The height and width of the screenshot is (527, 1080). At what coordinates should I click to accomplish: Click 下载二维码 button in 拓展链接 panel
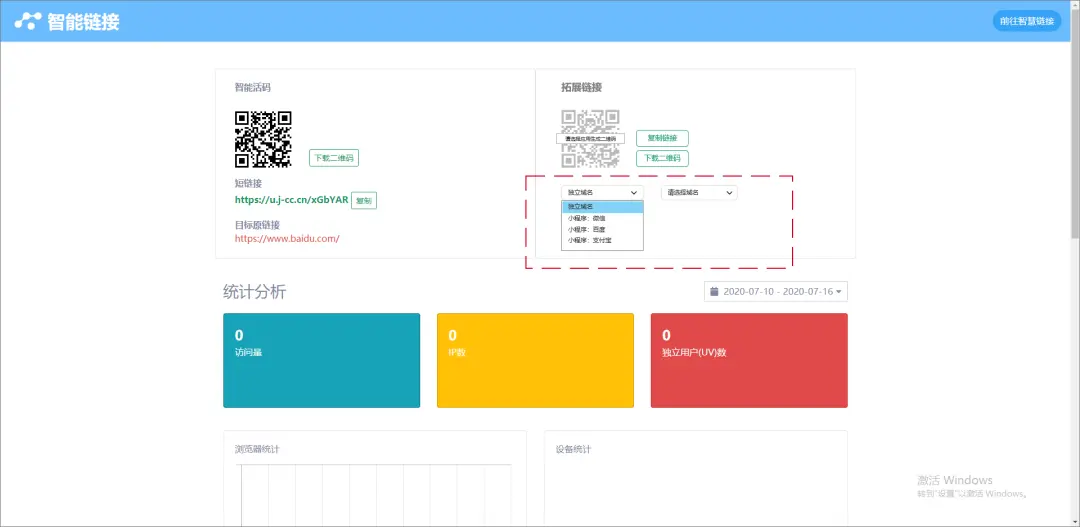662,158
